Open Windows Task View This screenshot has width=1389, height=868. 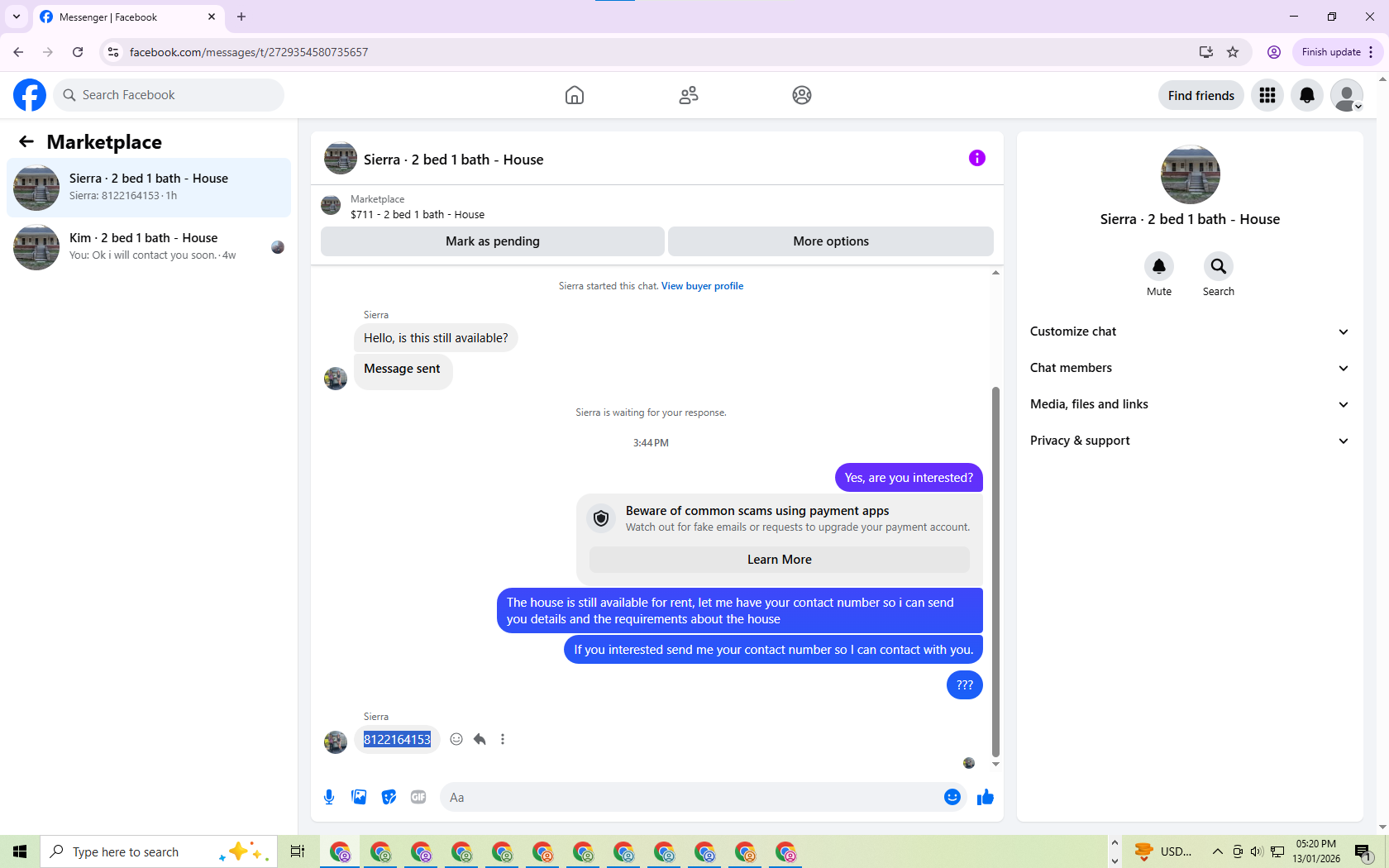pyautogui.click(x=298, y=851)
